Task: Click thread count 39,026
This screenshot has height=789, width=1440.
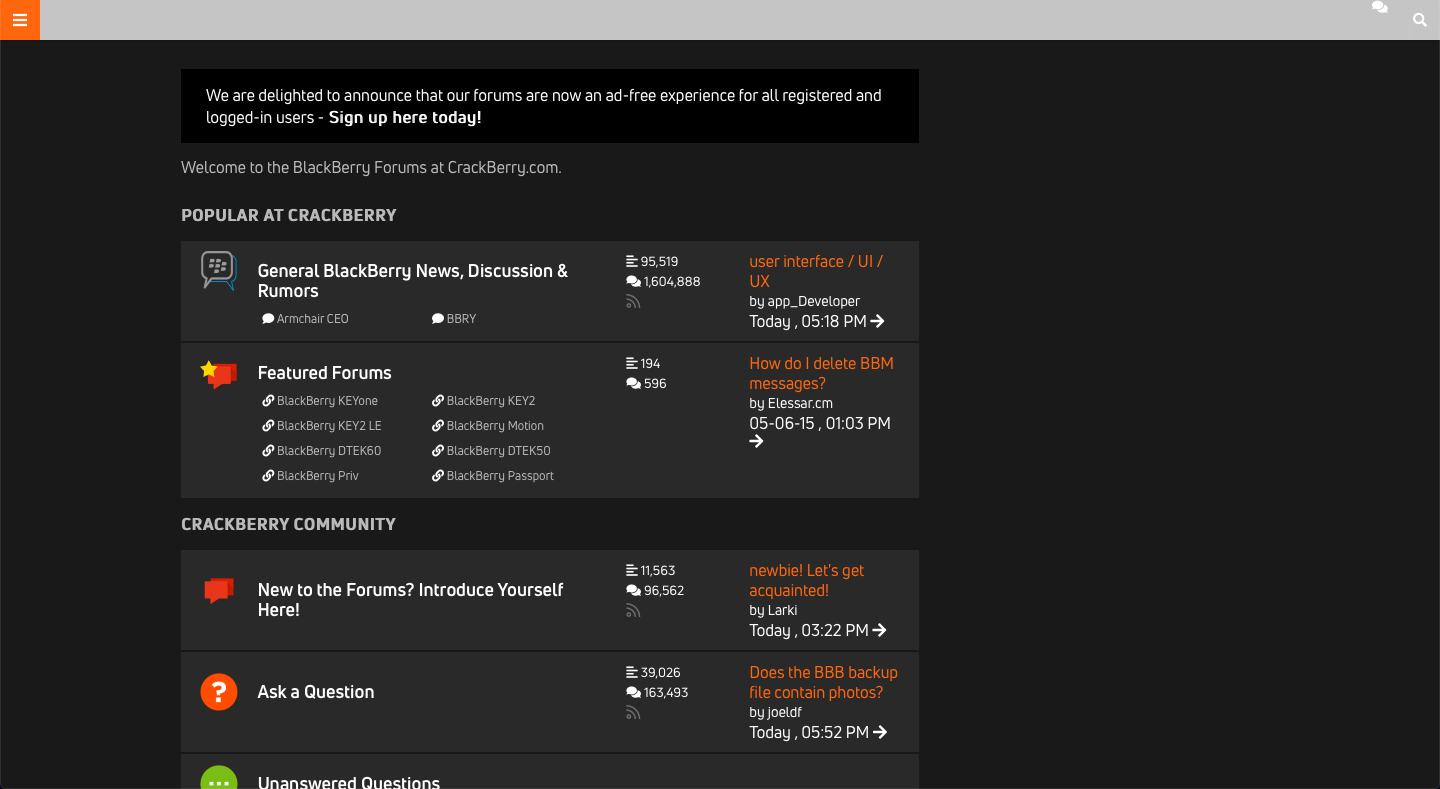Action: pyautogui.click(x=660, y=672)
